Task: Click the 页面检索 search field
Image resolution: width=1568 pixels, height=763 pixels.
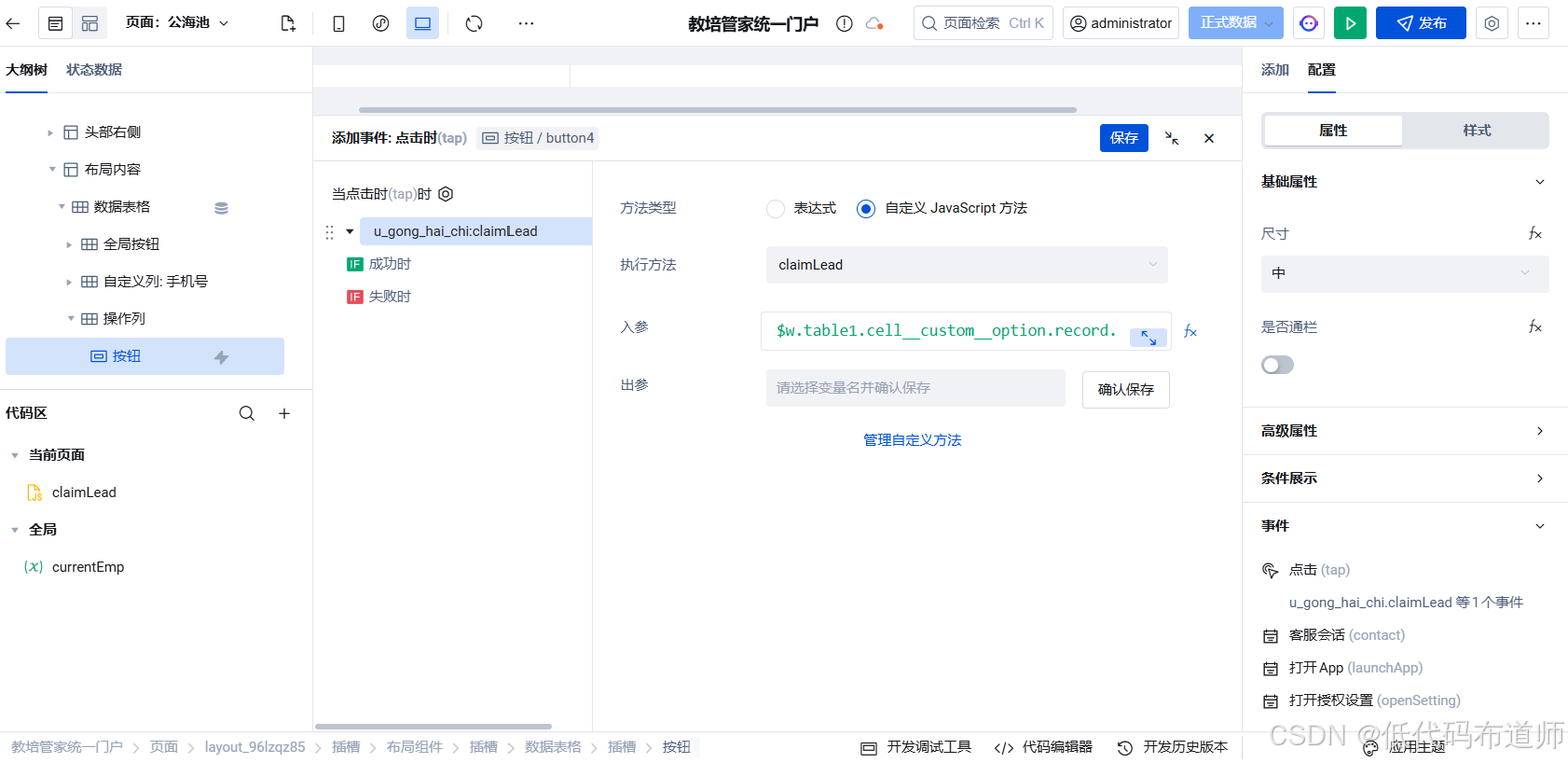Action: click(x=983, y=23)
